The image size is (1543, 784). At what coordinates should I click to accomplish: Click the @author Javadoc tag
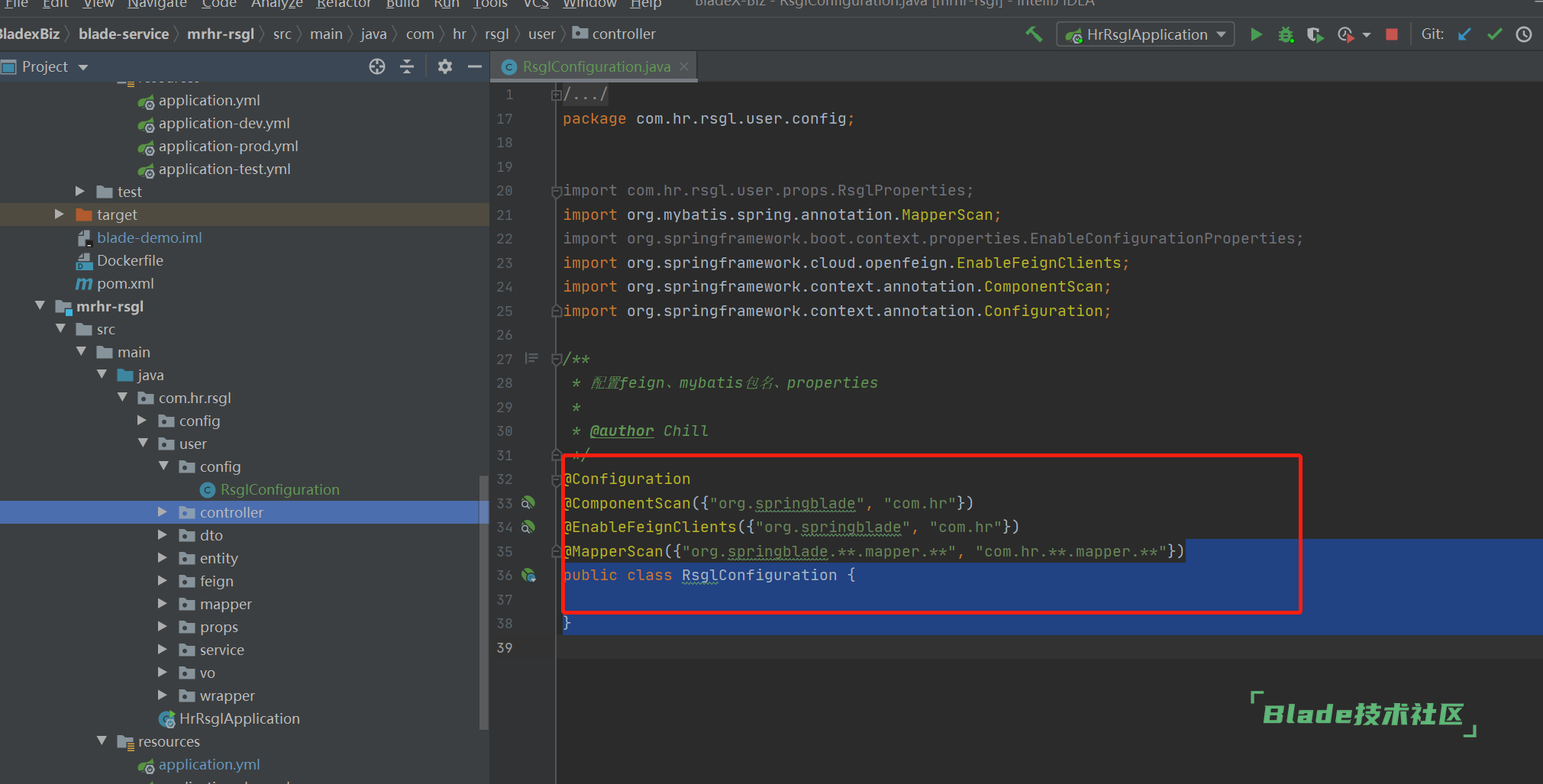(621, 431)
